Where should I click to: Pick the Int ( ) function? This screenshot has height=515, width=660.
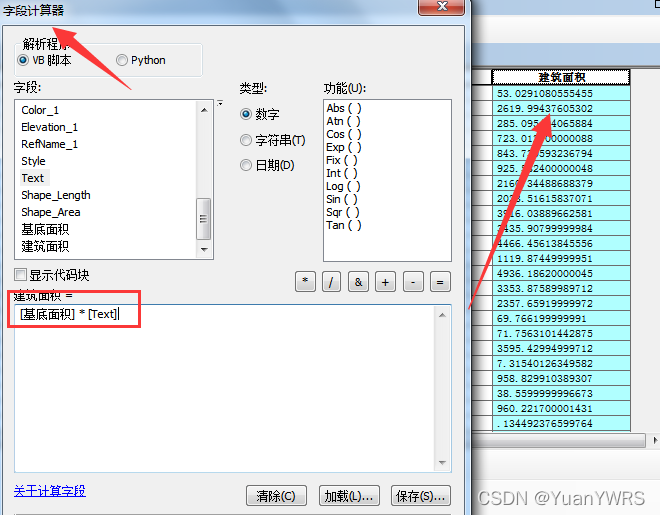click(341, 173)
